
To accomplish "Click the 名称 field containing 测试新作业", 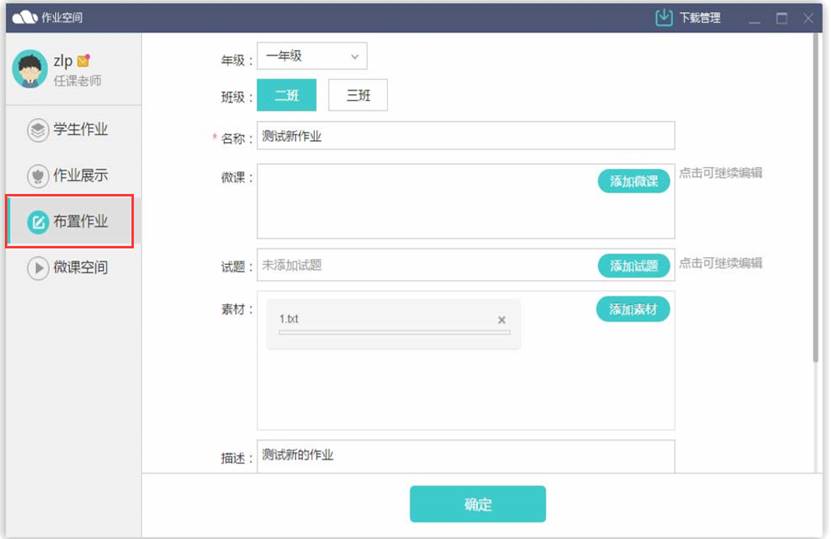I will pos(466,136).
